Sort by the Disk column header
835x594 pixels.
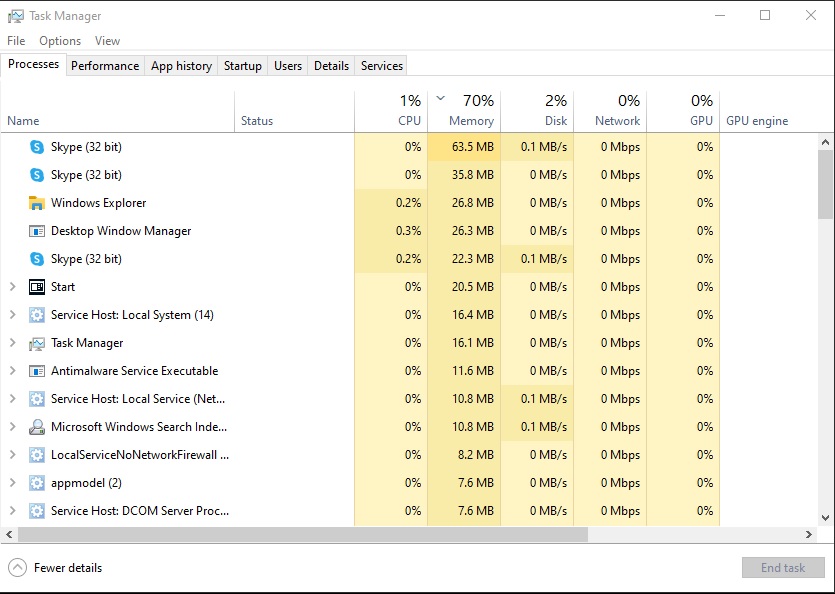point(537,111)
